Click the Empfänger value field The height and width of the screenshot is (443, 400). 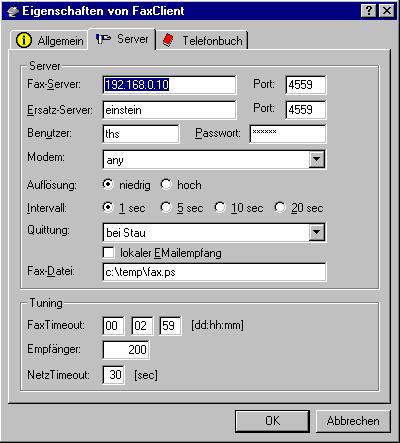[x=126, y=350]
